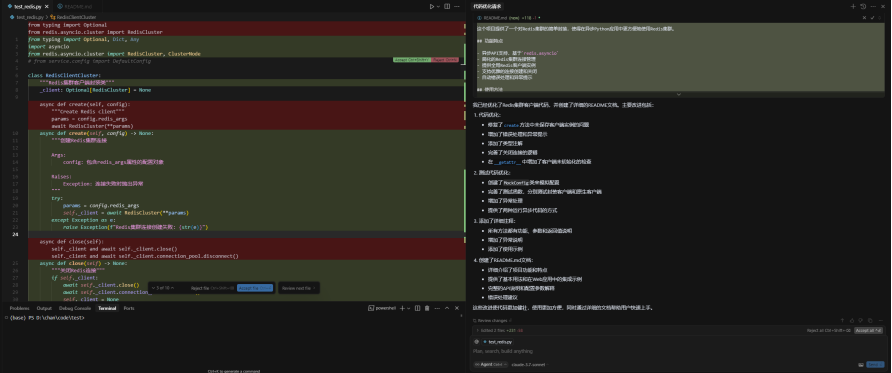Switch to the Problems tab
892x373 pixels.
click(x=19, y=308)
